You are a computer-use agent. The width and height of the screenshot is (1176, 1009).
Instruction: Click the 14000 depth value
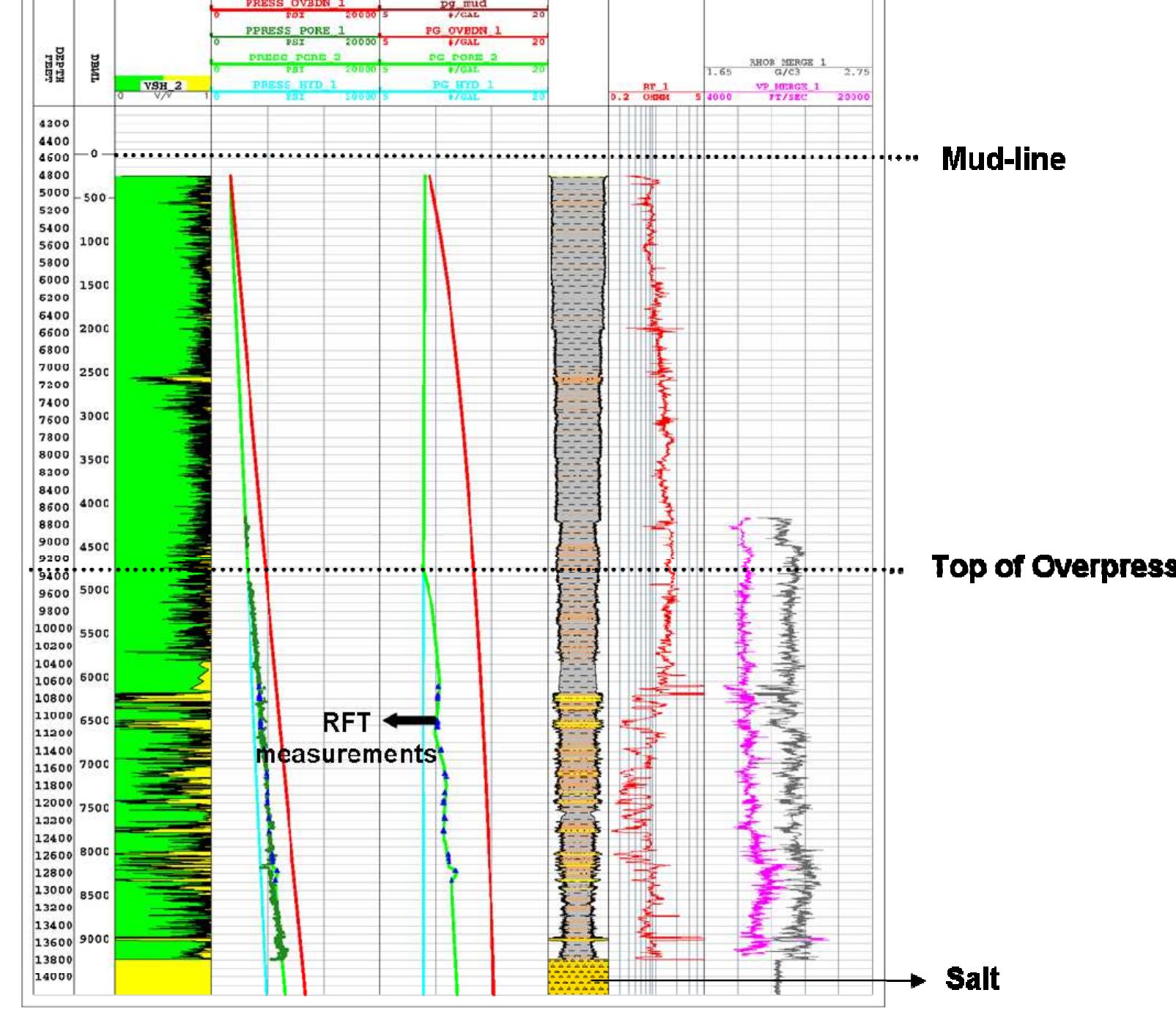(54, 977)
